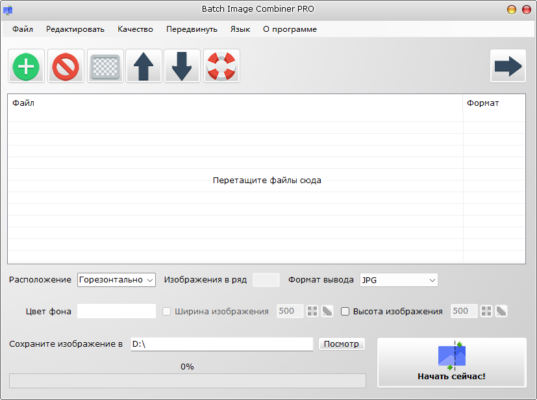Image resolution: width=537 pixels, height=400 pixels.
Task: Click the Перетащите файлы сюда drop area text
Action: 267,180
